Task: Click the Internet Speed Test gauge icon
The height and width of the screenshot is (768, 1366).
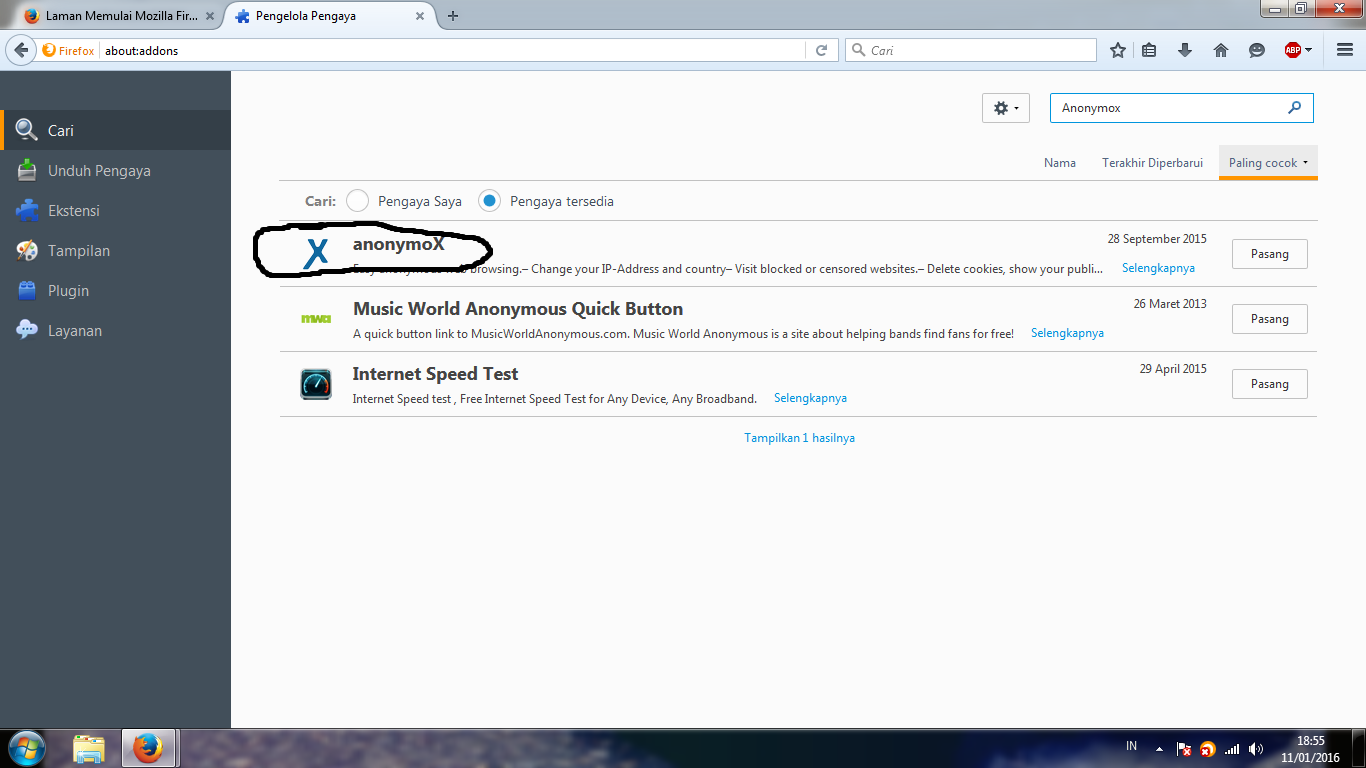Action: pos(316,384)
